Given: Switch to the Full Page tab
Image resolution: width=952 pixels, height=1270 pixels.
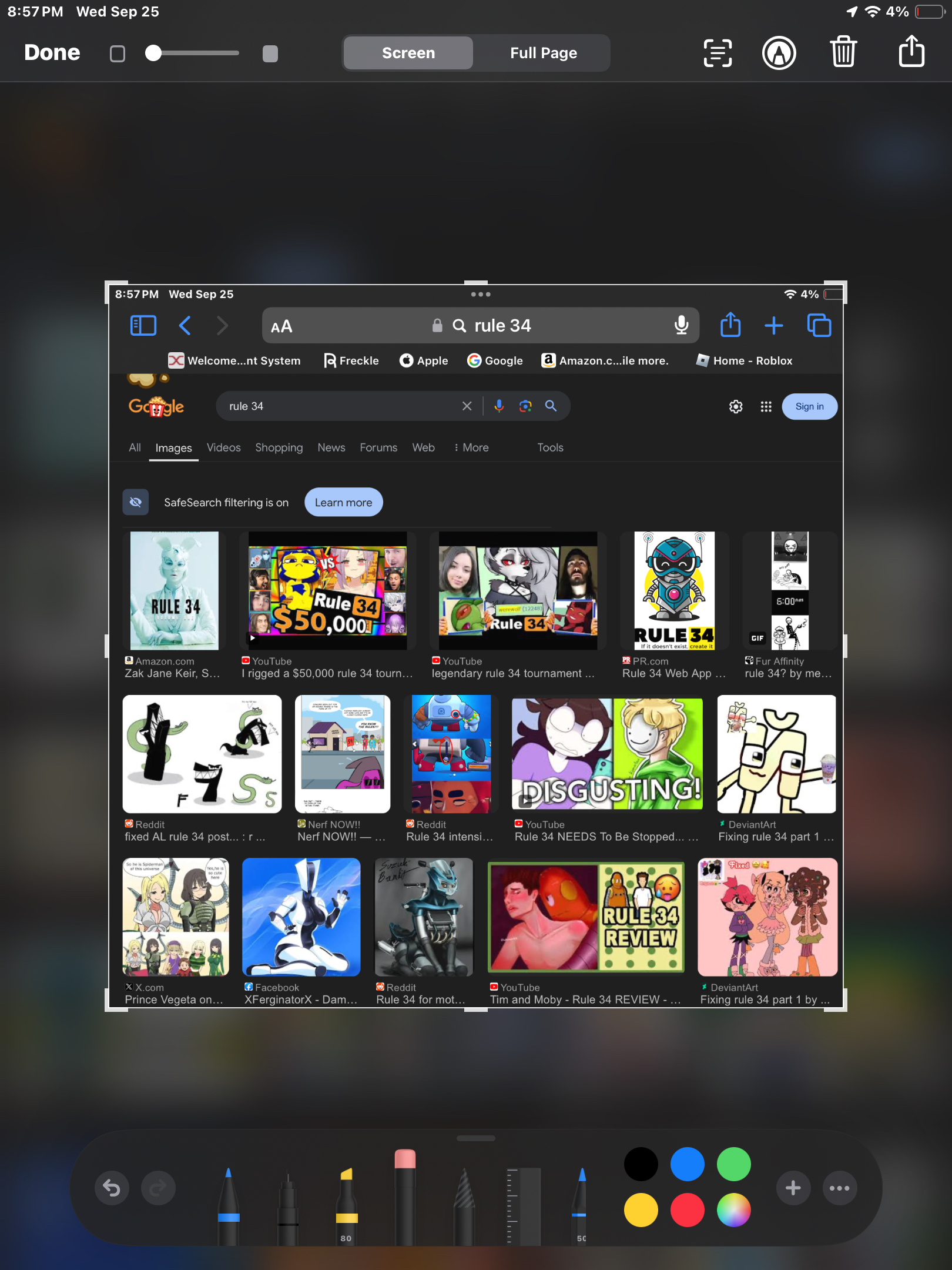Looking at the screenshot, I should (543, 53).
